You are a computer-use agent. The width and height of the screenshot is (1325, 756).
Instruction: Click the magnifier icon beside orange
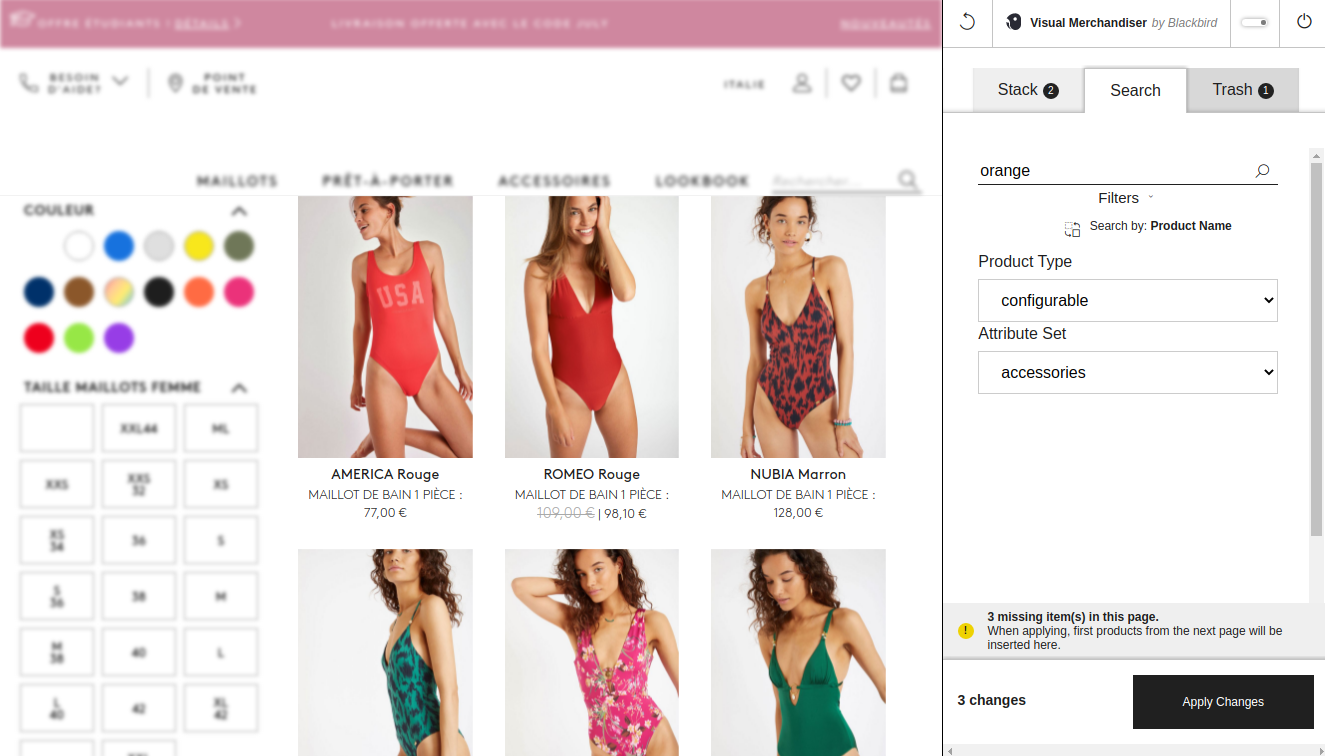pyautogui.click(x=1263, y=171)
